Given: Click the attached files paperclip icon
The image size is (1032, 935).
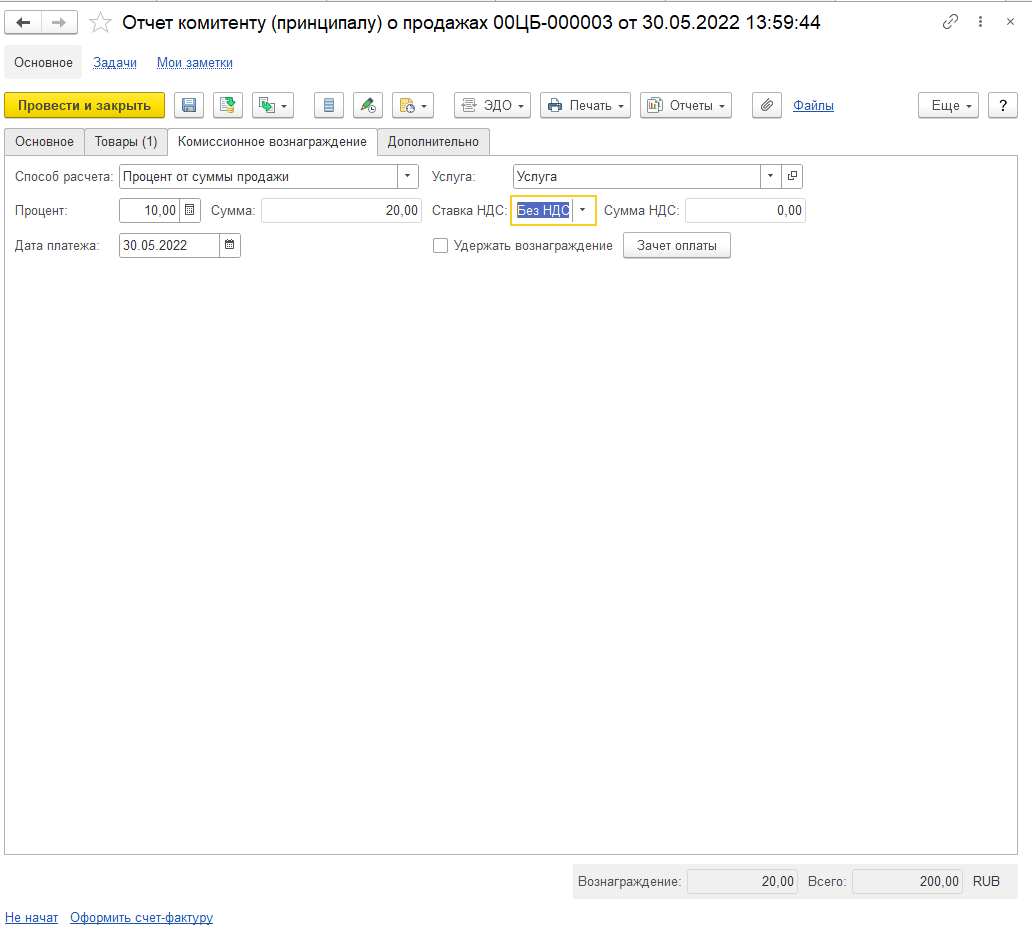Looking at the screenshot, I should (x=766, y=105).
